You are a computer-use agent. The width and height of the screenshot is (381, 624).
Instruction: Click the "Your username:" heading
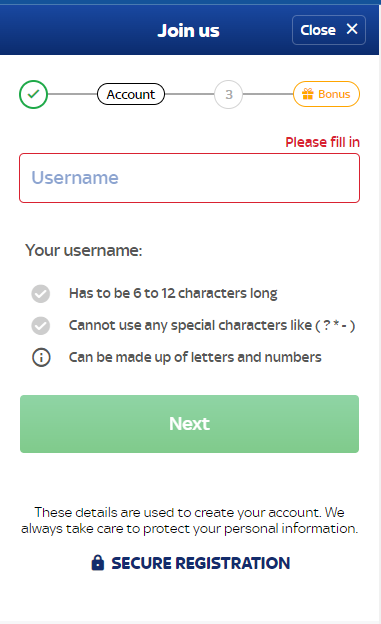pos(84,250)
